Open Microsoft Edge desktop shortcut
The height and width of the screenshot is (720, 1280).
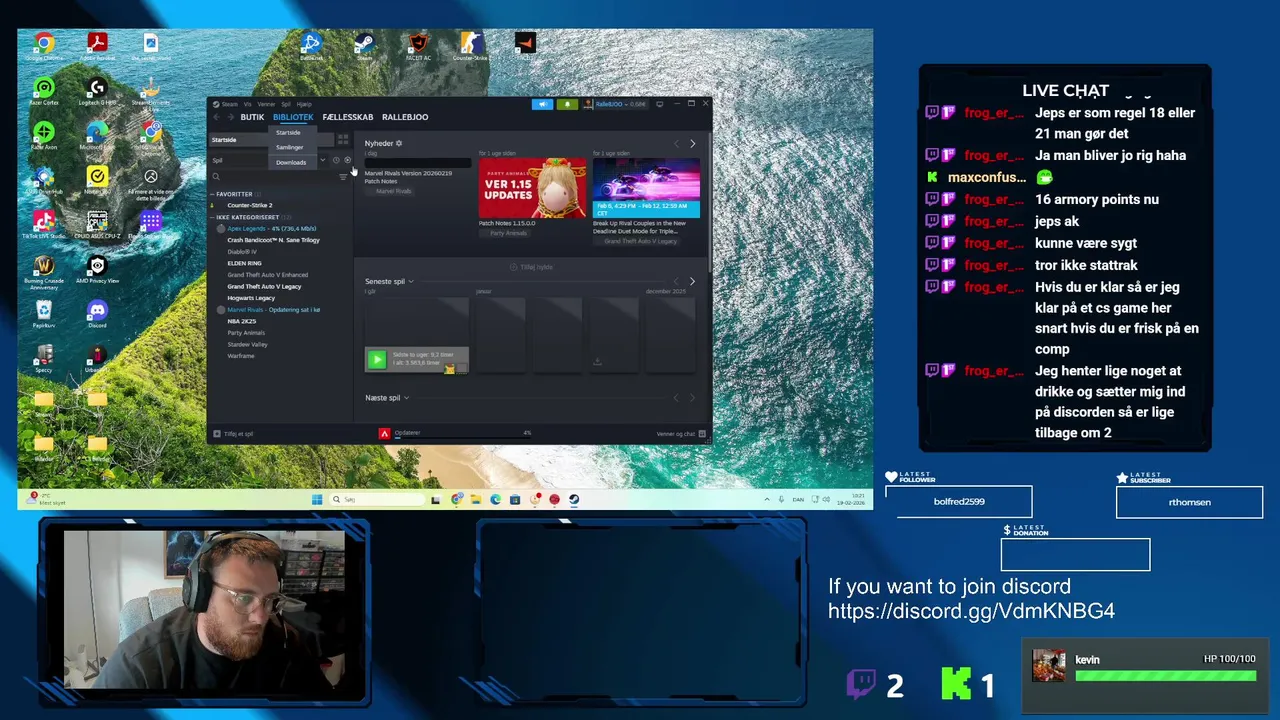tap(97, 132)
